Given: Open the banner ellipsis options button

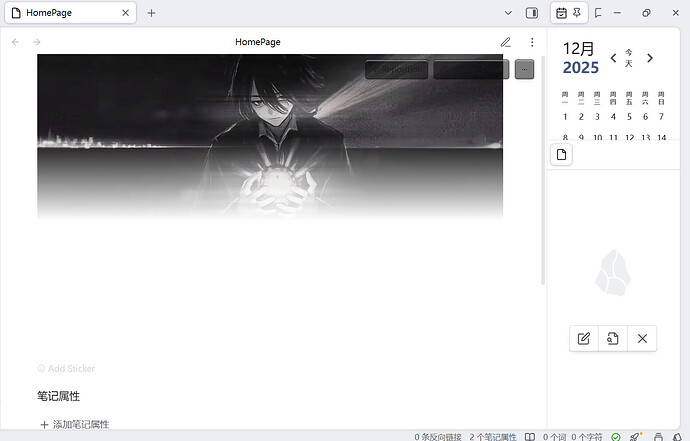Looking at the screenshot, I should coord(525,69).
